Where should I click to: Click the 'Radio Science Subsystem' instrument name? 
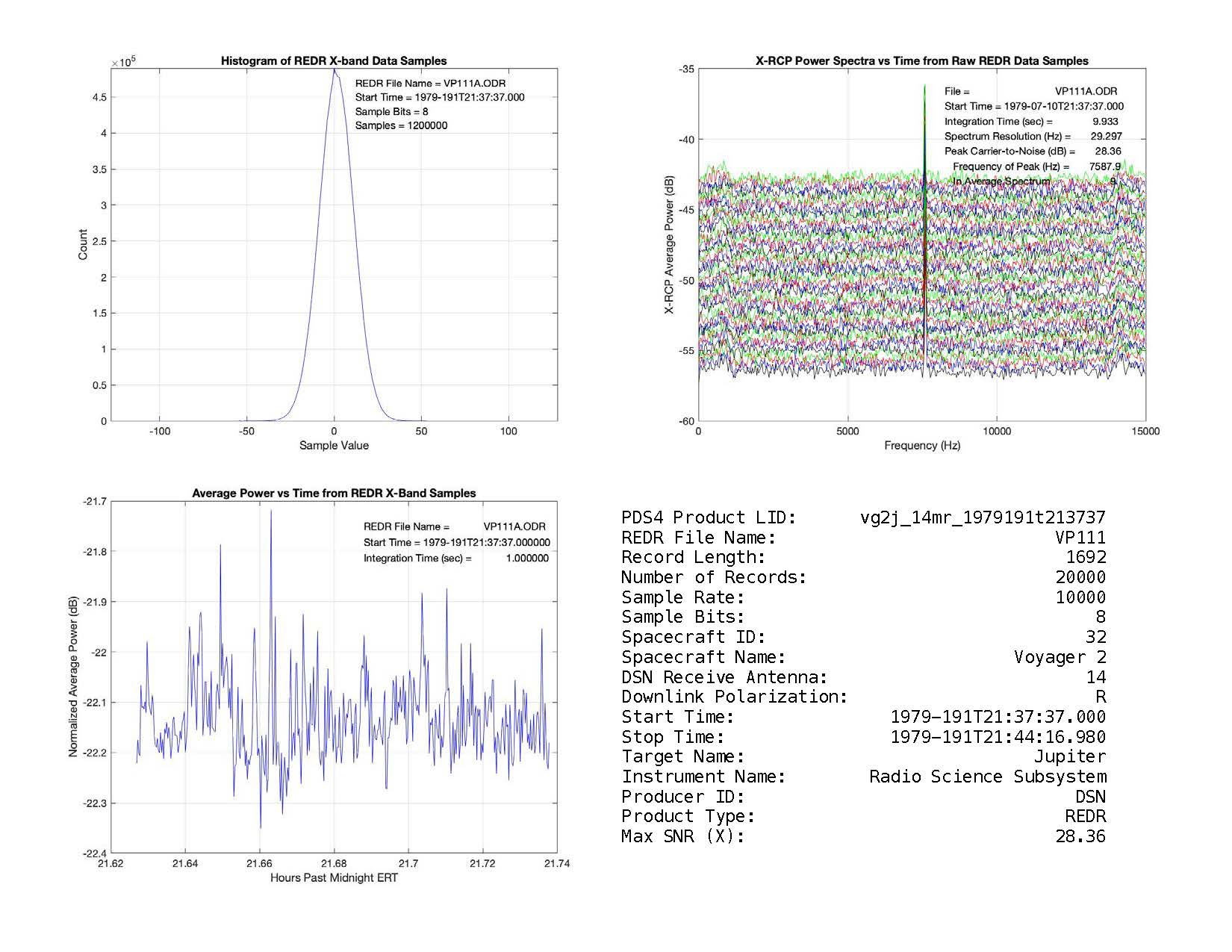click(x=987, y=777)
